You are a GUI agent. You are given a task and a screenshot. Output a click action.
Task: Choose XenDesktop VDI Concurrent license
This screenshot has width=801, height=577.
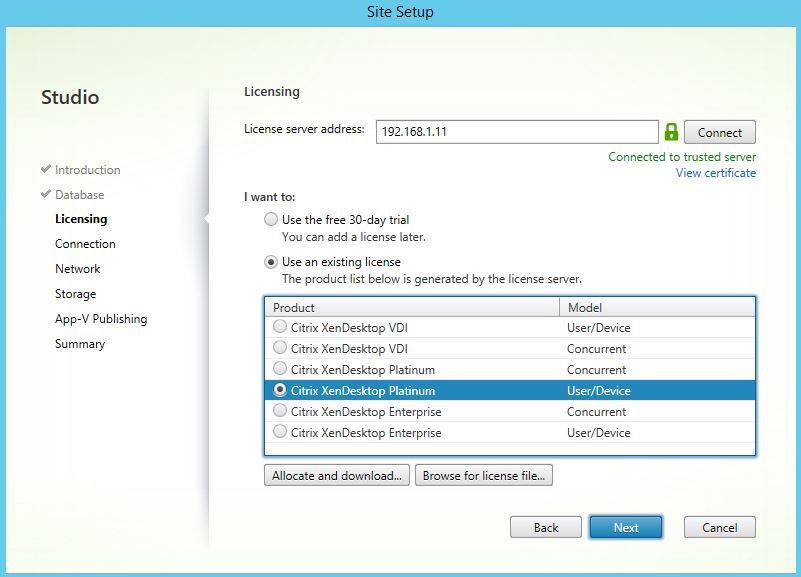click(280, 348)
